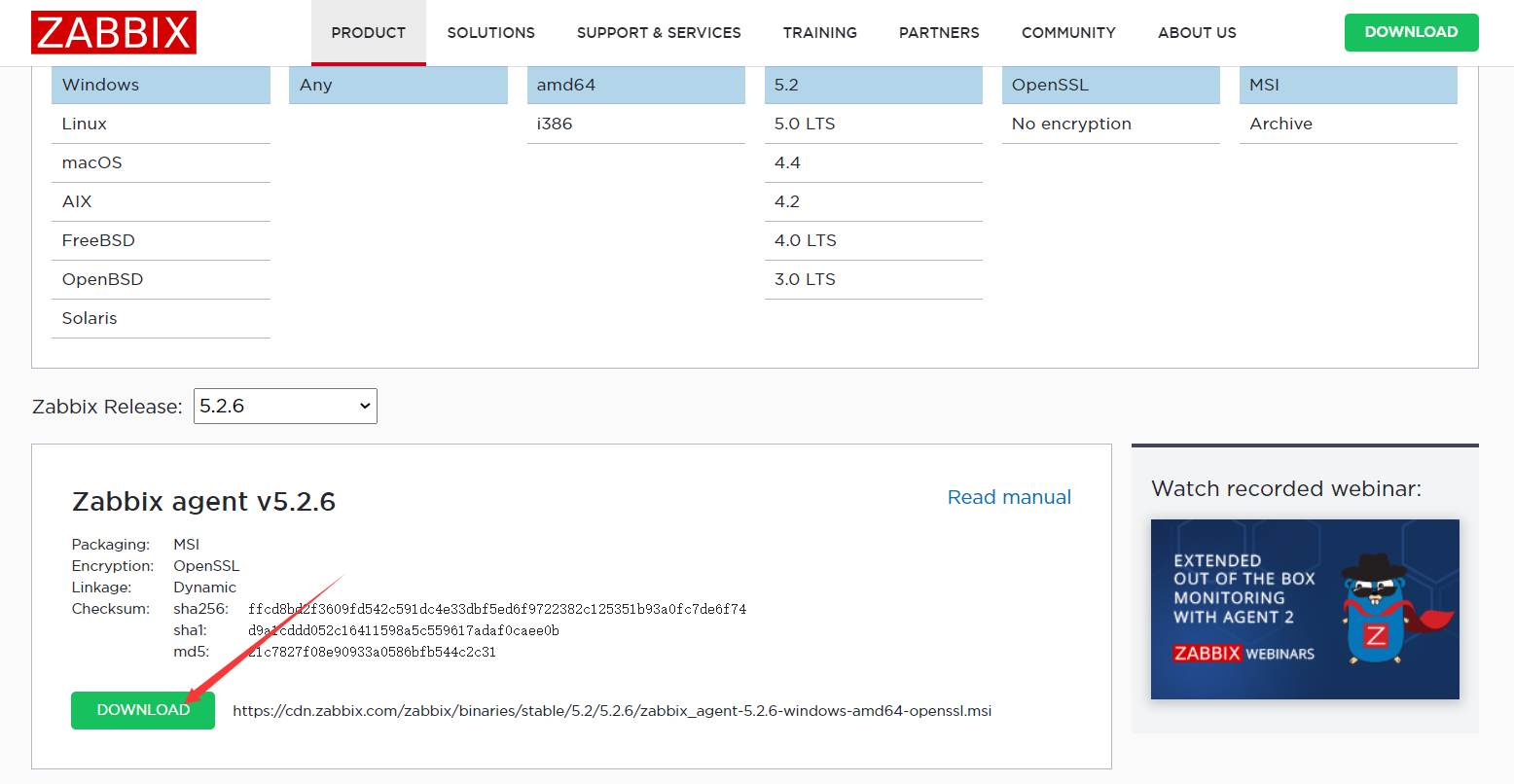Open the COMMUNITY menu
The width and height of the screenshot is (1514, 784).
[1068, 32]
